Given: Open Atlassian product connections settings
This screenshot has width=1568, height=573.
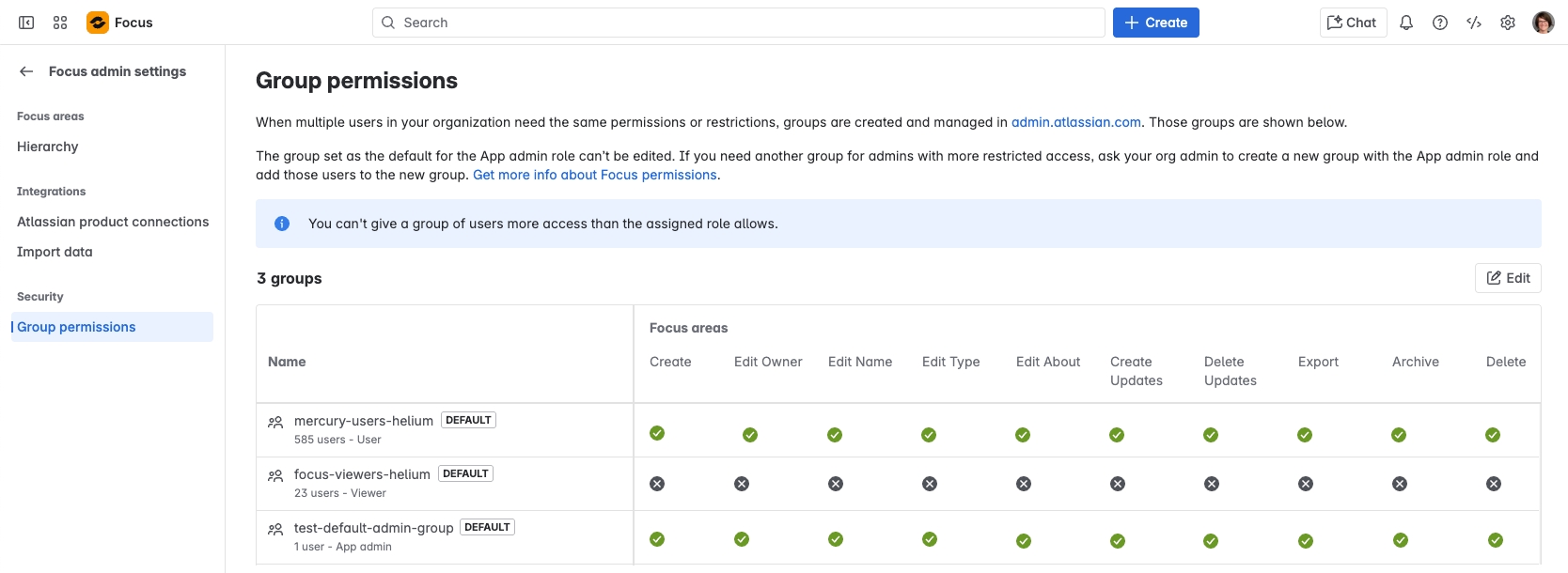Looking at the screenshot, I should (112, 222).
